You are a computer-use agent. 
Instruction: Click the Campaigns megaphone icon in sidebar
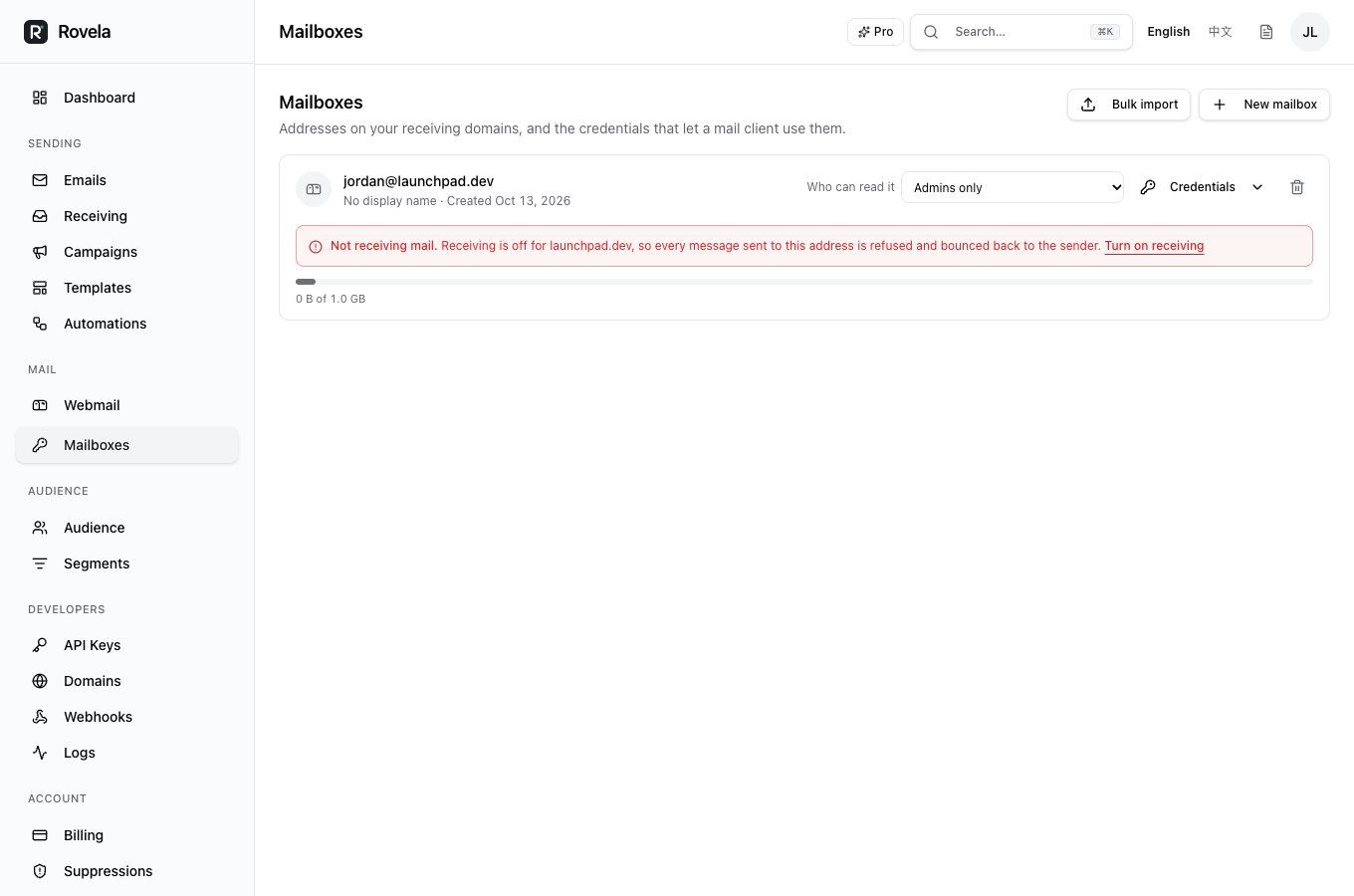[x=40, y=252]
